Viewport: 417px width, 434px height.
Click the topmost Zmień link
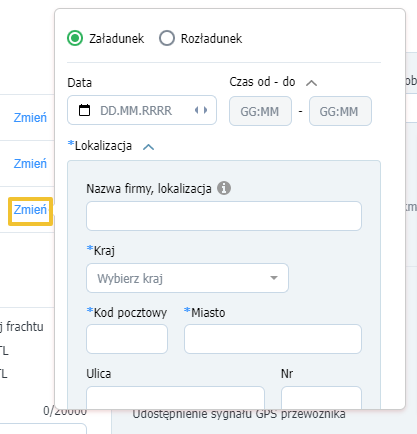click(30, 118)
